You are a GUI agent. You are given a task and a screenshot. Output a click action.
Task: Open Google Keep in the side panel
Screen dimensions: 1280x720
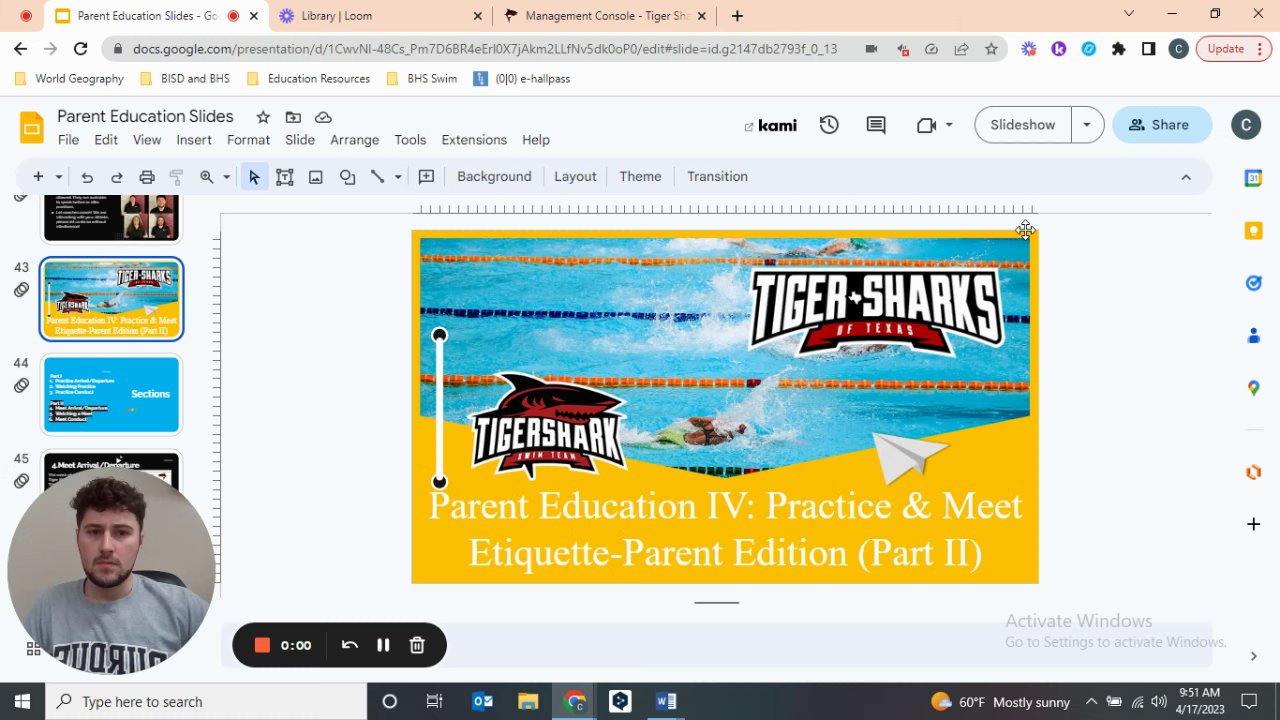coord(1253,231)
